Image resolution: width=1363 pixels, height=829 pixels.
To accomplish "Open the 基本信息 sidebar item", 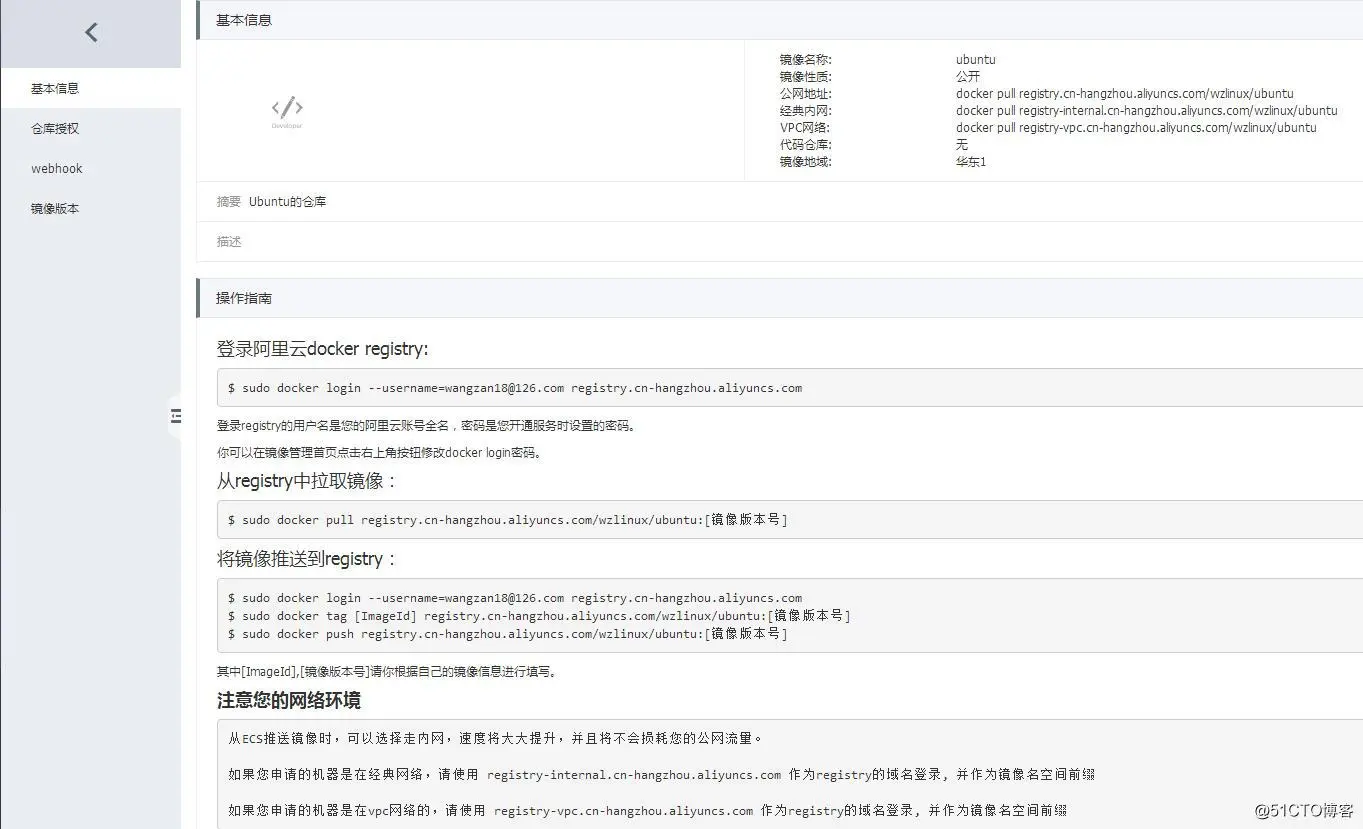I will click(90, 88).
